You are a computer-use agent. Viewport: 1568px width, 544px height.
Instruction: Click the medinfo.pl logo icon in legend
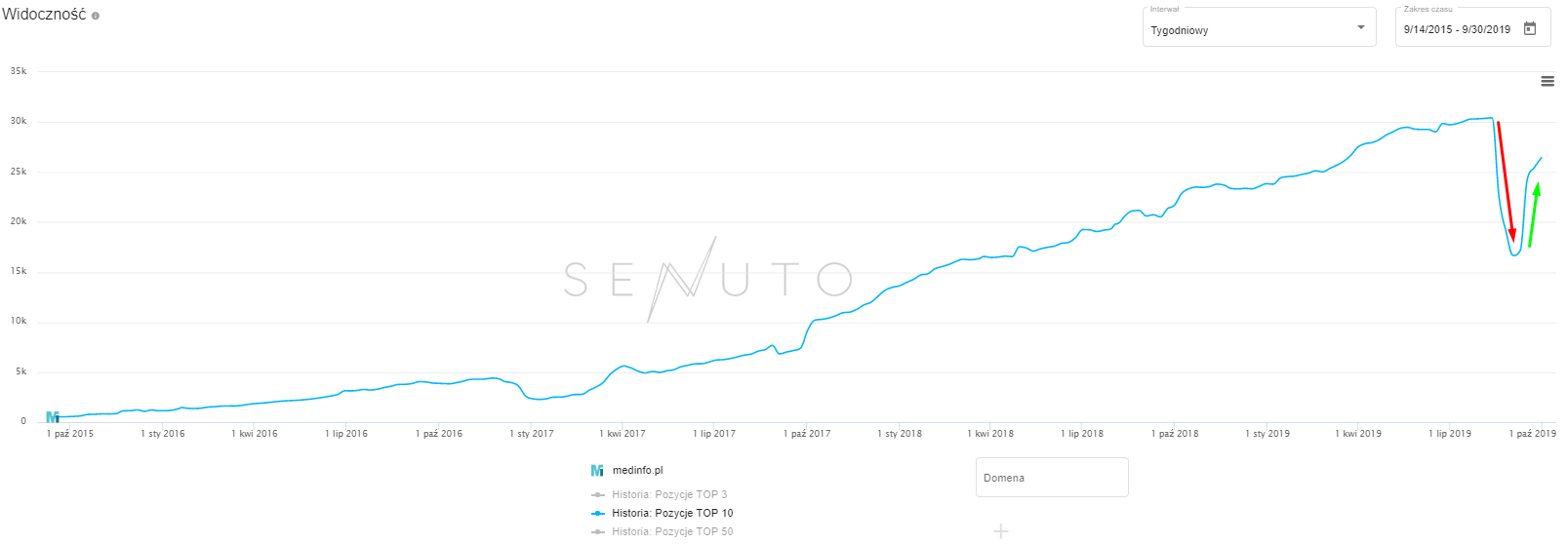[x=597, y=471]
